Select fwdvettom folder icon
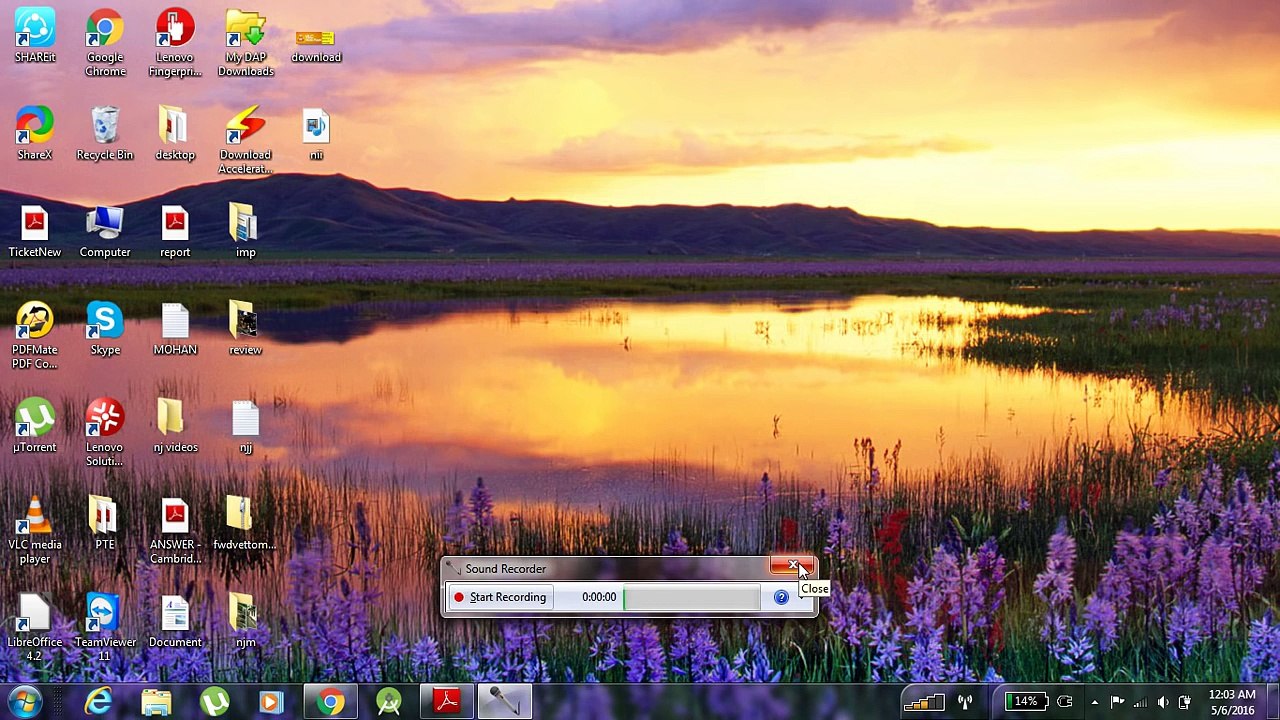Viewport: 1280px width, 720px height. (x=245, y=523)
